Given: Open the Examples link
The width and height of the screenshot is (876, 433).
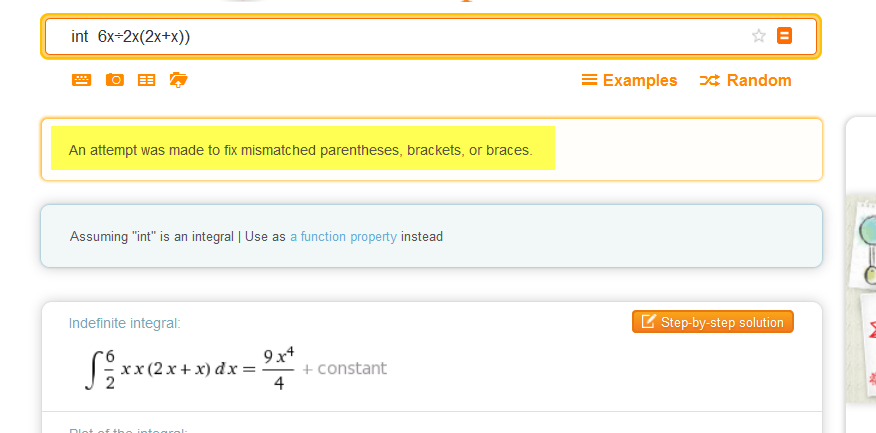Looking at the screenshot, I should [640, 80].
